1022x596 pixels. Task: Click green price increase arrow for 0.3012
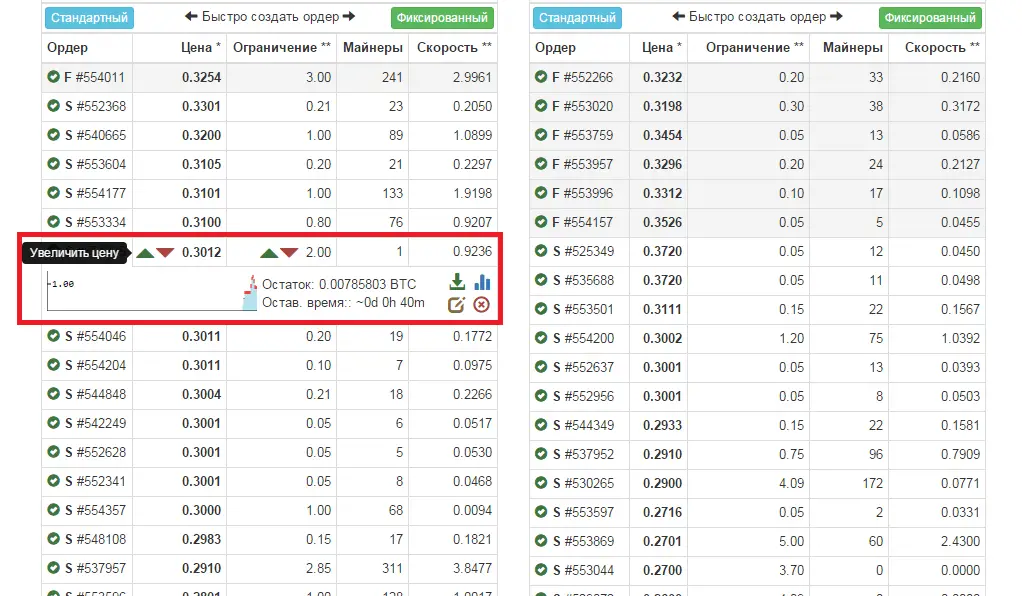click(145, 253)
